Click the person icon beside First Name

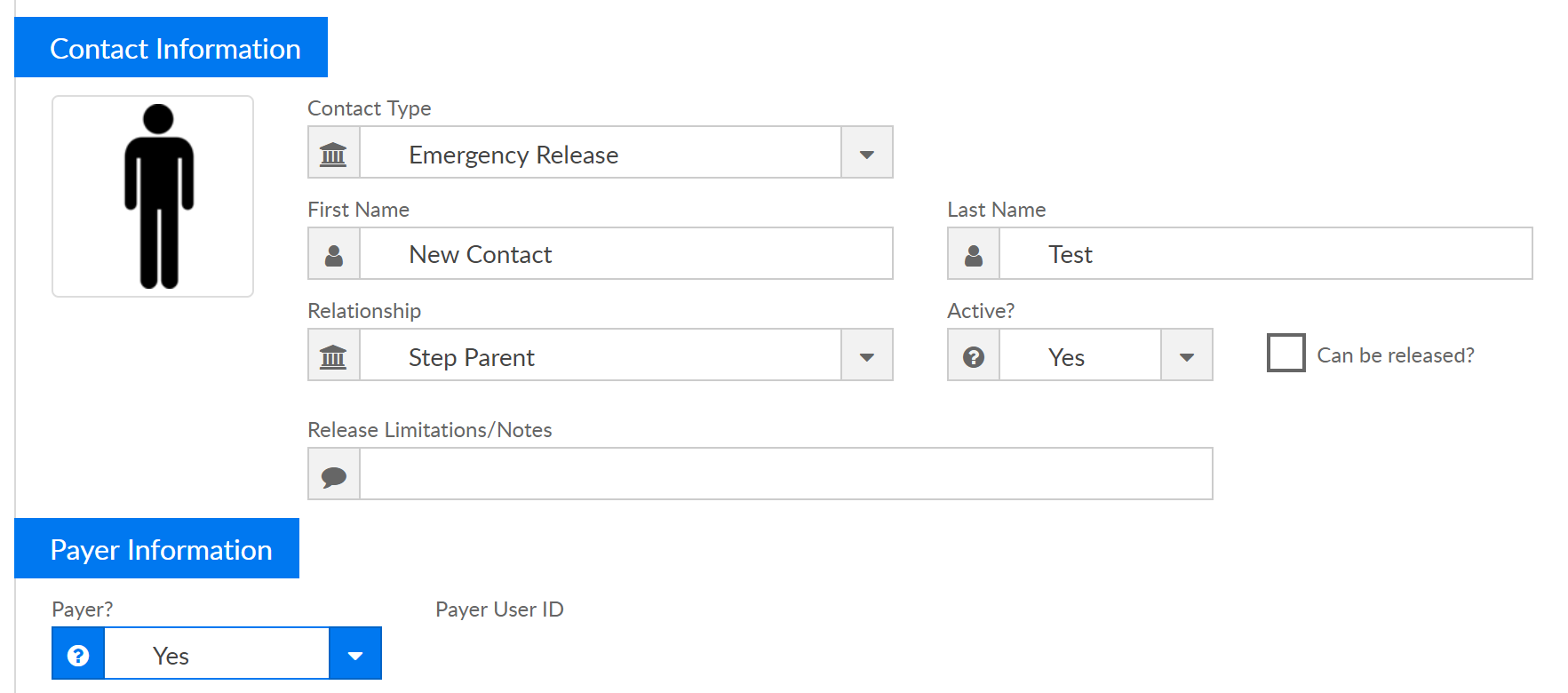tap(334, 255)
